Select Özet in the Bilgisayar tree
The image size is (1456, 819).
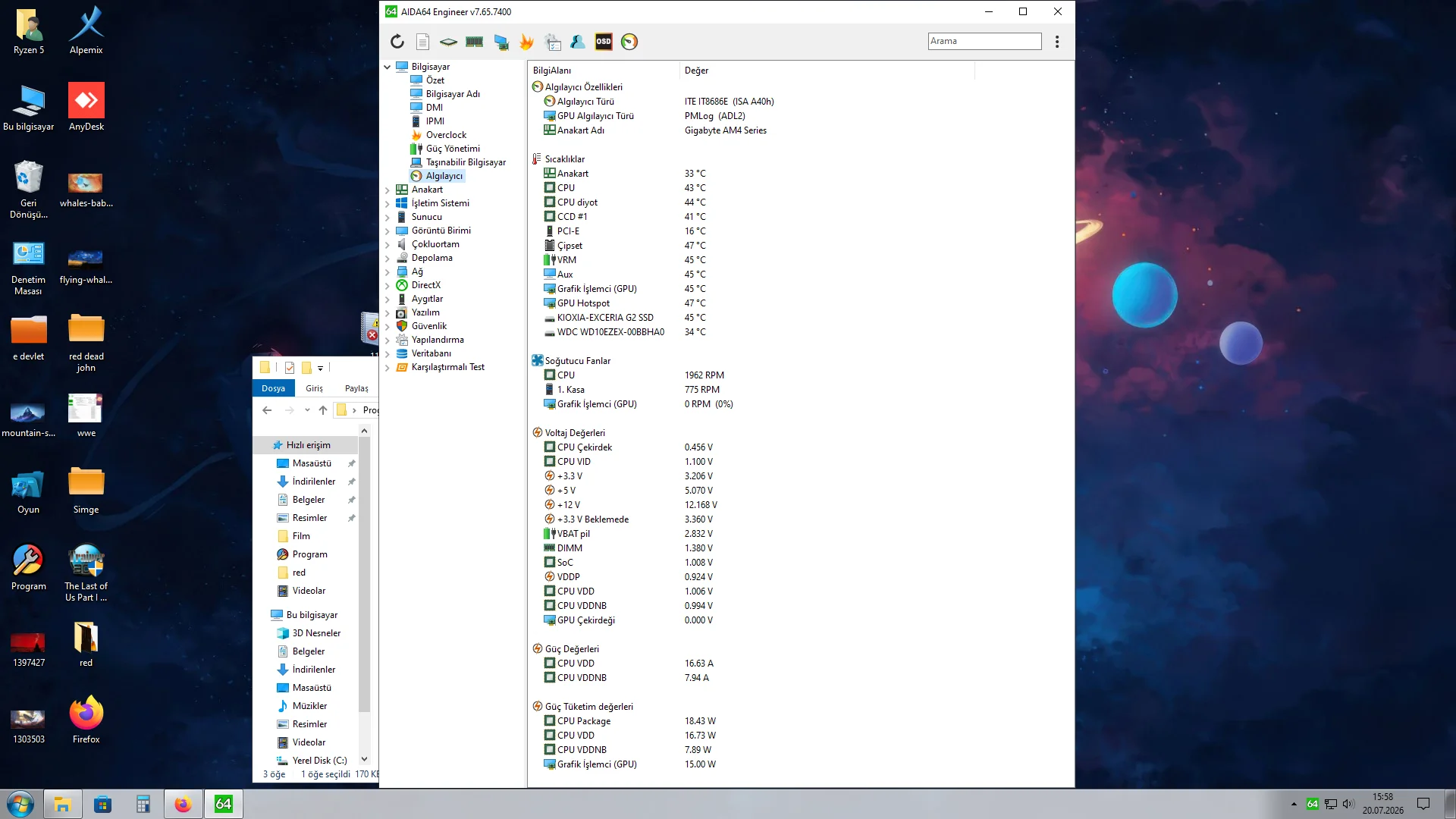coord(435,80)
